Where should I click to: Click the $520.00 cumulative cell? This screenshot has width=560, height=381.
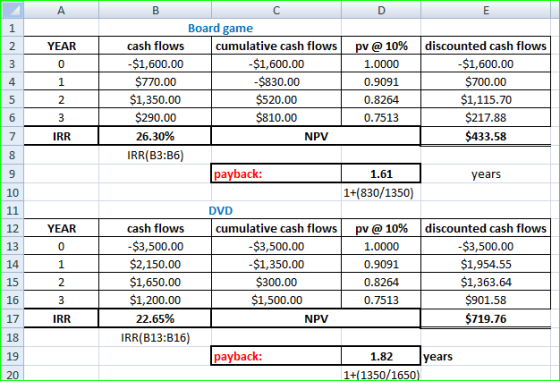276,99
